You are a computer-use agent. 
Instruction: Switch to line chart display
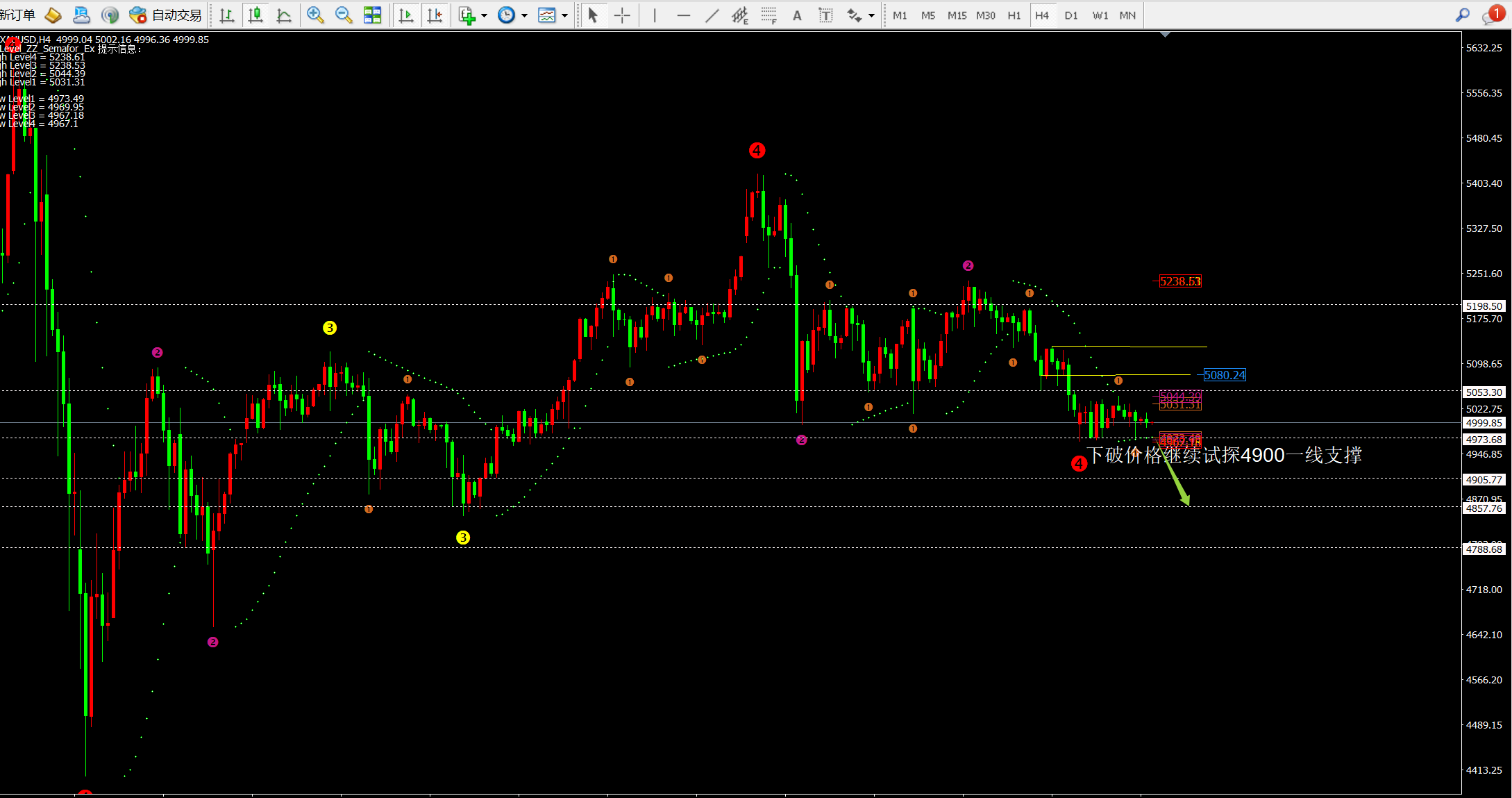click(284, 15)
